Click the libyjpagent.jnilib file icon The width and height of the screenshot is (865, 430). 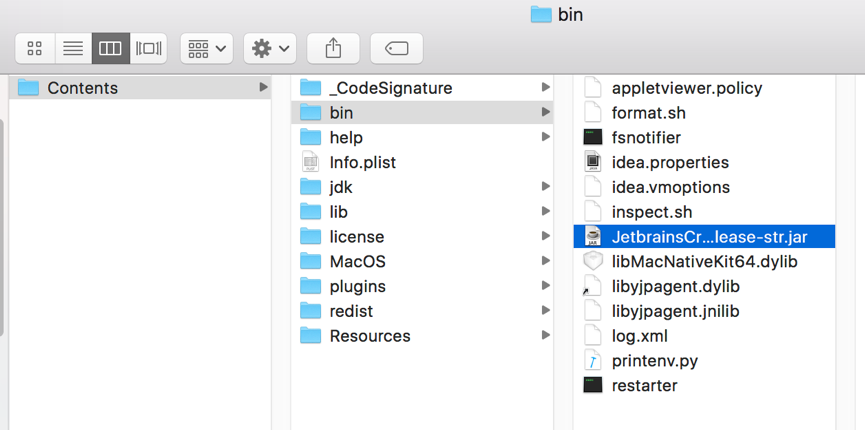[x=592, y=311]
